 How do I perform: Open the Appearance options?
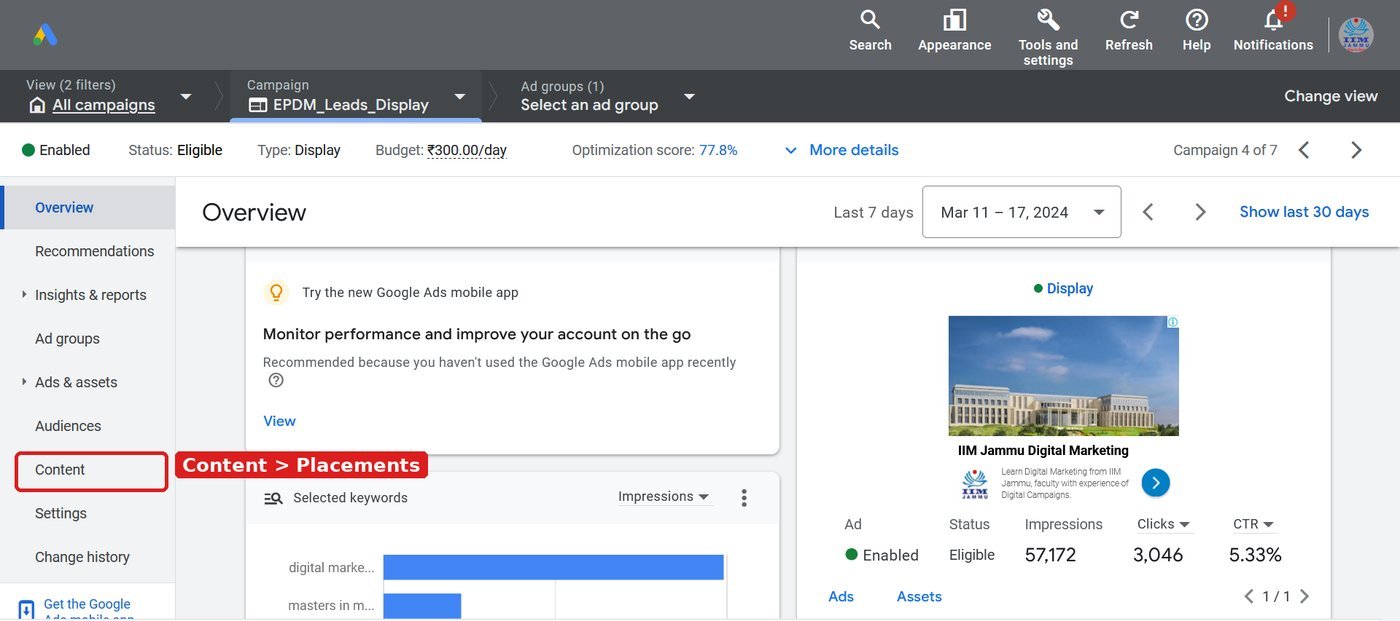(954, 30)
